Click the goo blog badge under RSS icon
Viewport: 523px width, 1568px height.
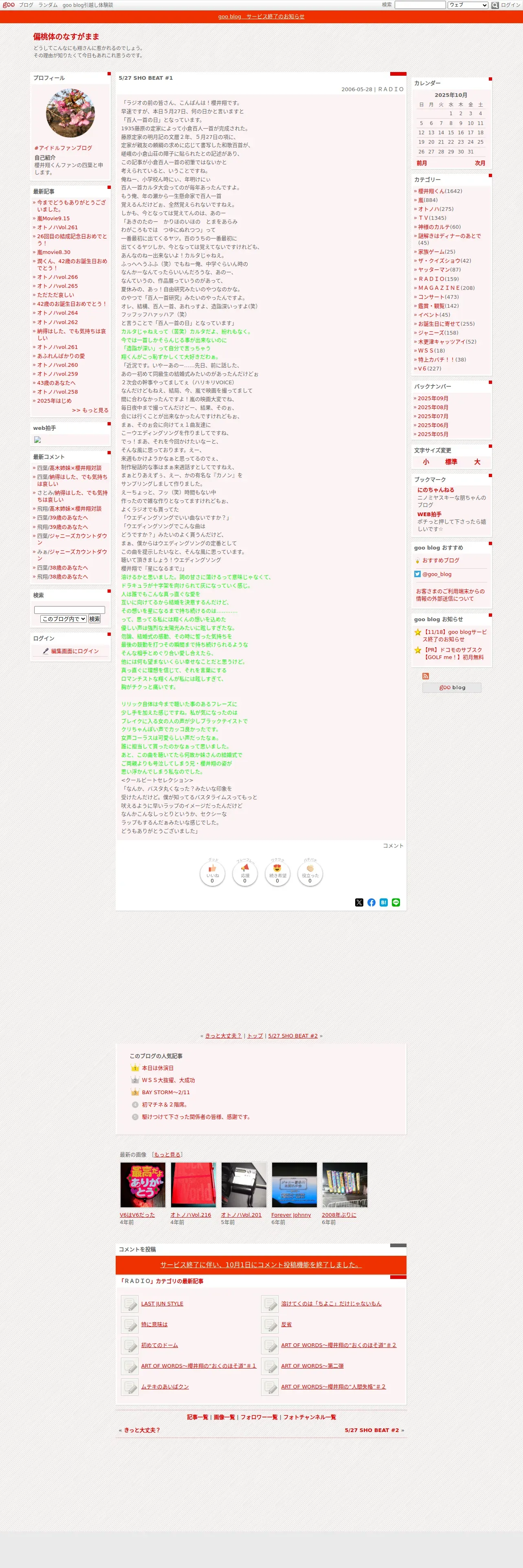tap(452, 687)
